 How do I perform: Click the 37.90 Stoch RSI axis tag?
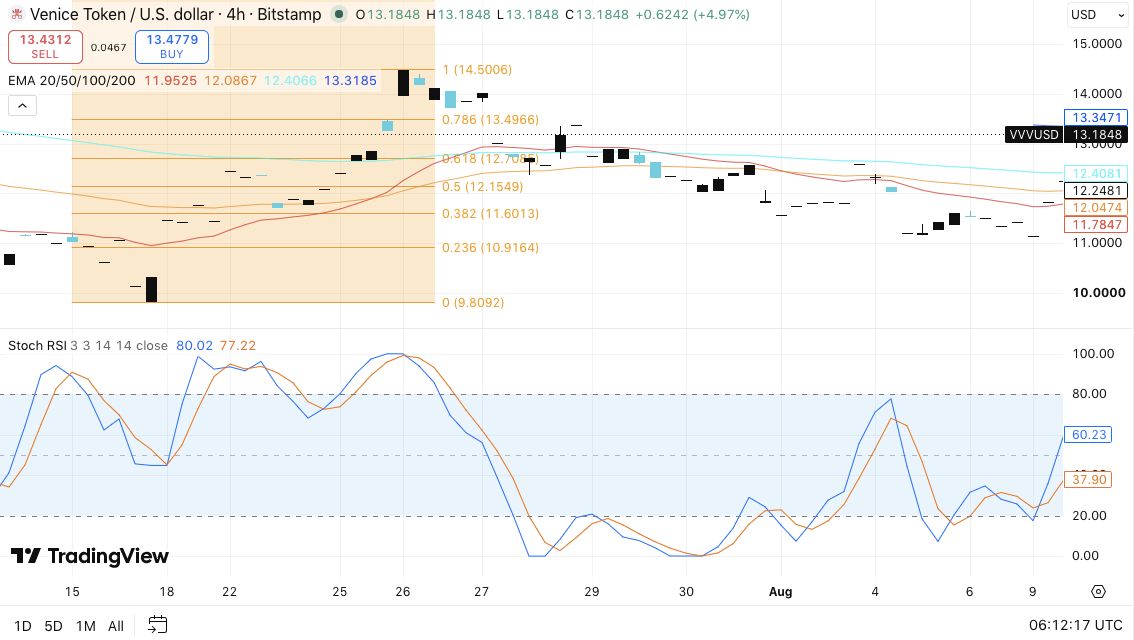click(1088, 479)
